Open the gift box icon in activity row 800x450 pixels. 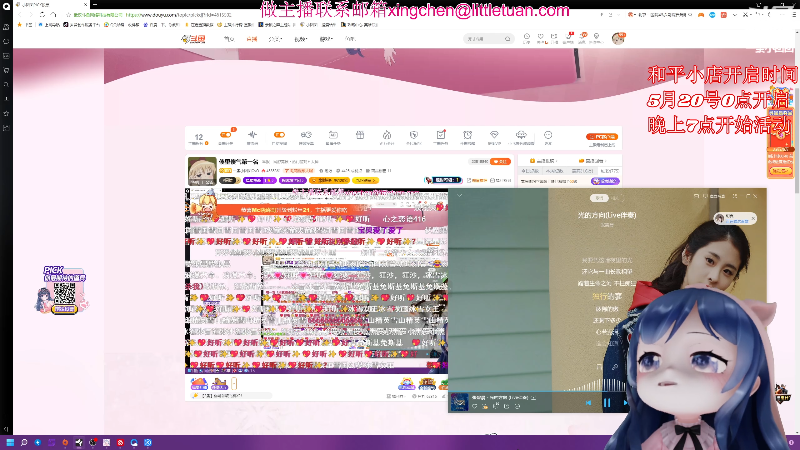point(360,136)
